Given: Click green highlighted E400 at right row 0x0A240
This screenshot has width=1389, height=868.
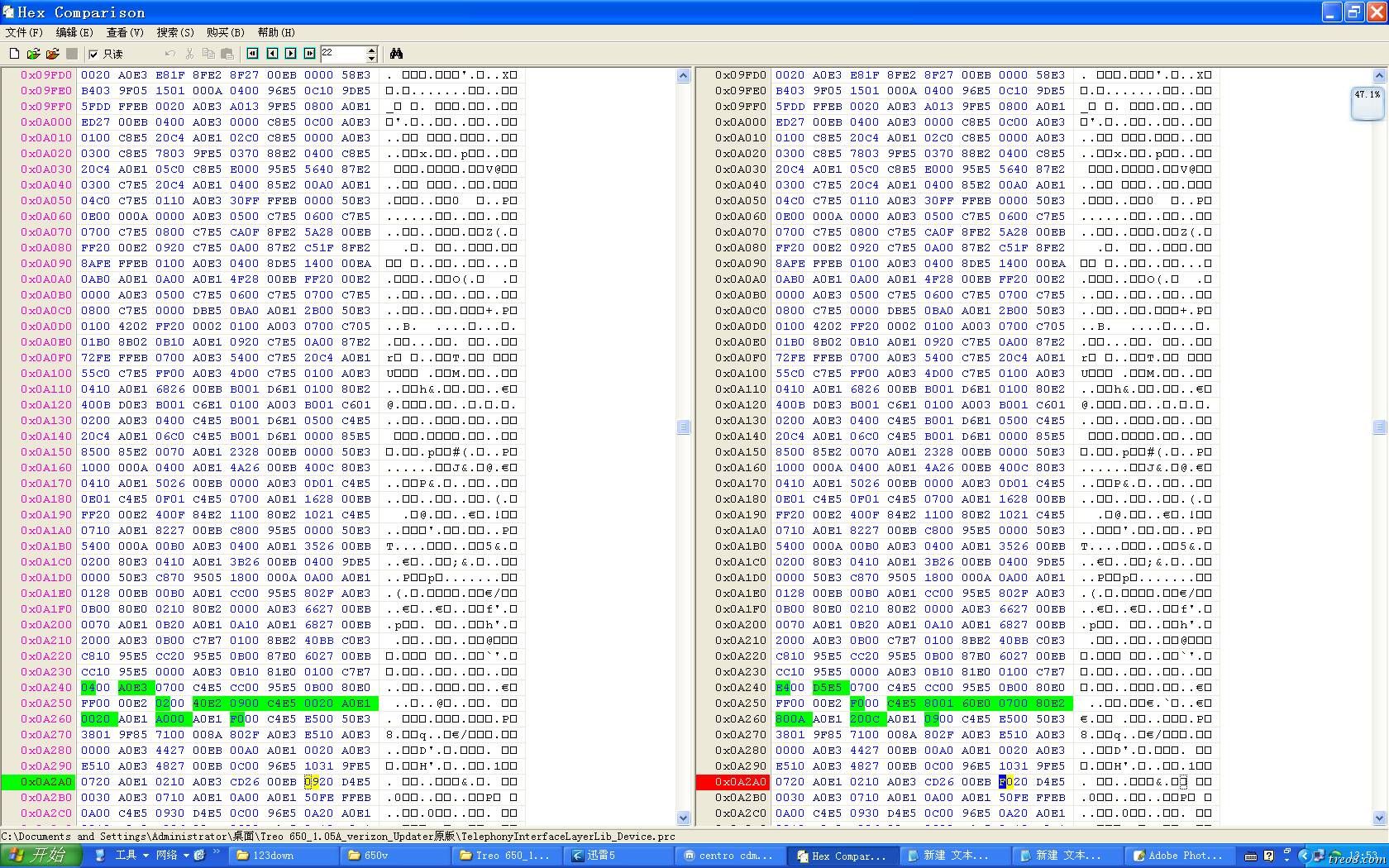Looking at the screenshot, I should 790,688.
